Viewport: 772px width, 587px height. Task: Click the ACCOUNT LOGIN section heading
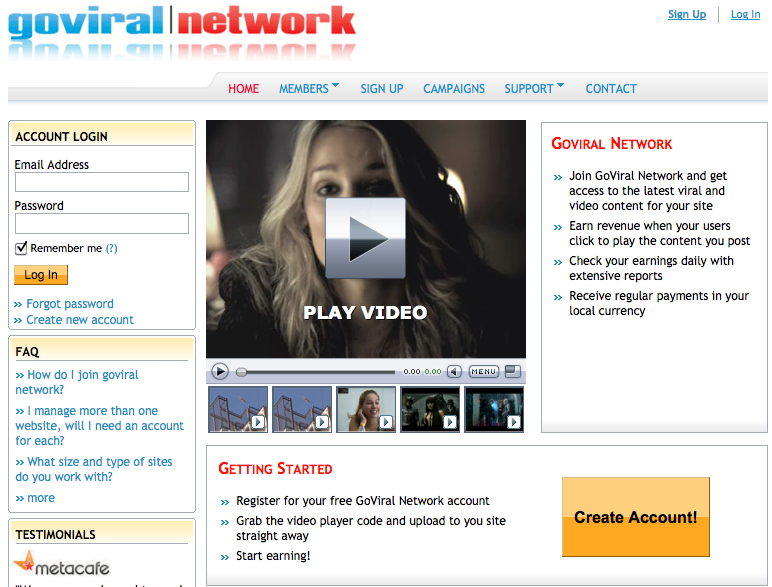click(61, 136)
